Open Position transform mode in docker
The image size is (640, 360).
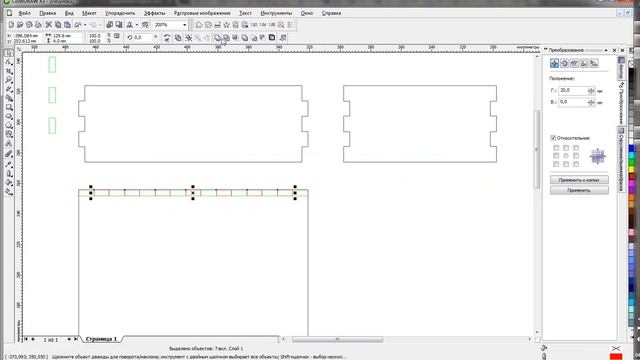tap(554, 63)
